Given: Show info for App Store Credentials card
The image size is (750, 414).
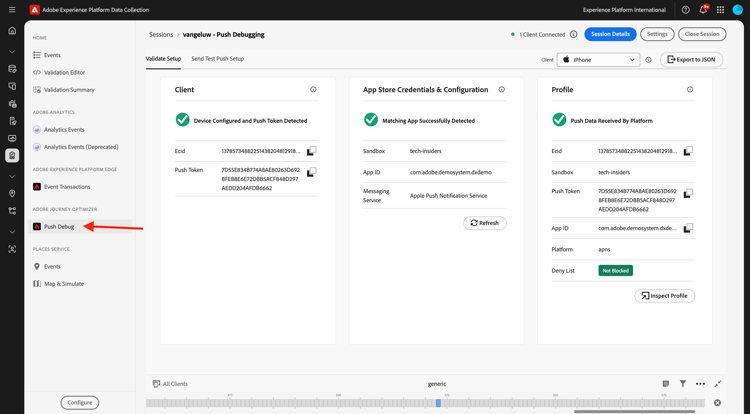Looking at the screenshot, I should [502, 89].
